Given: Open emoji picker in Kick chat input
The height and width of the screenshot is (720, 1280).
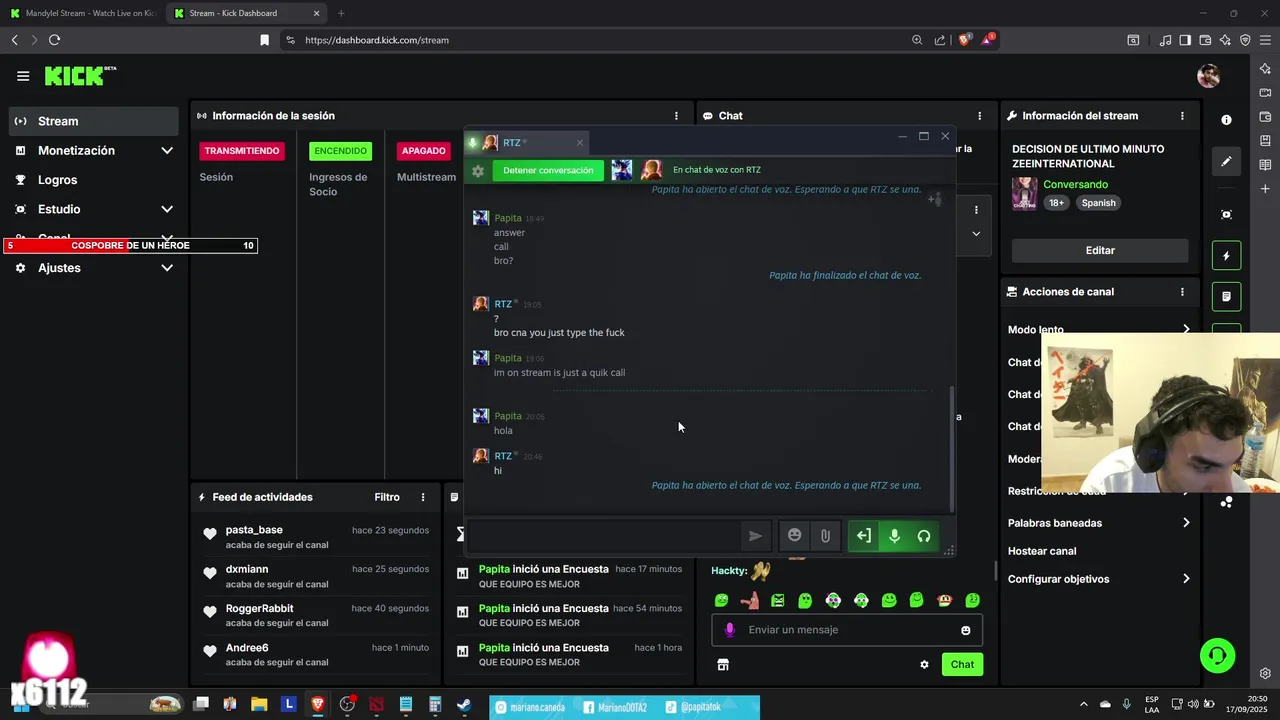Looking at the screenshot, I should coord(966,630).
